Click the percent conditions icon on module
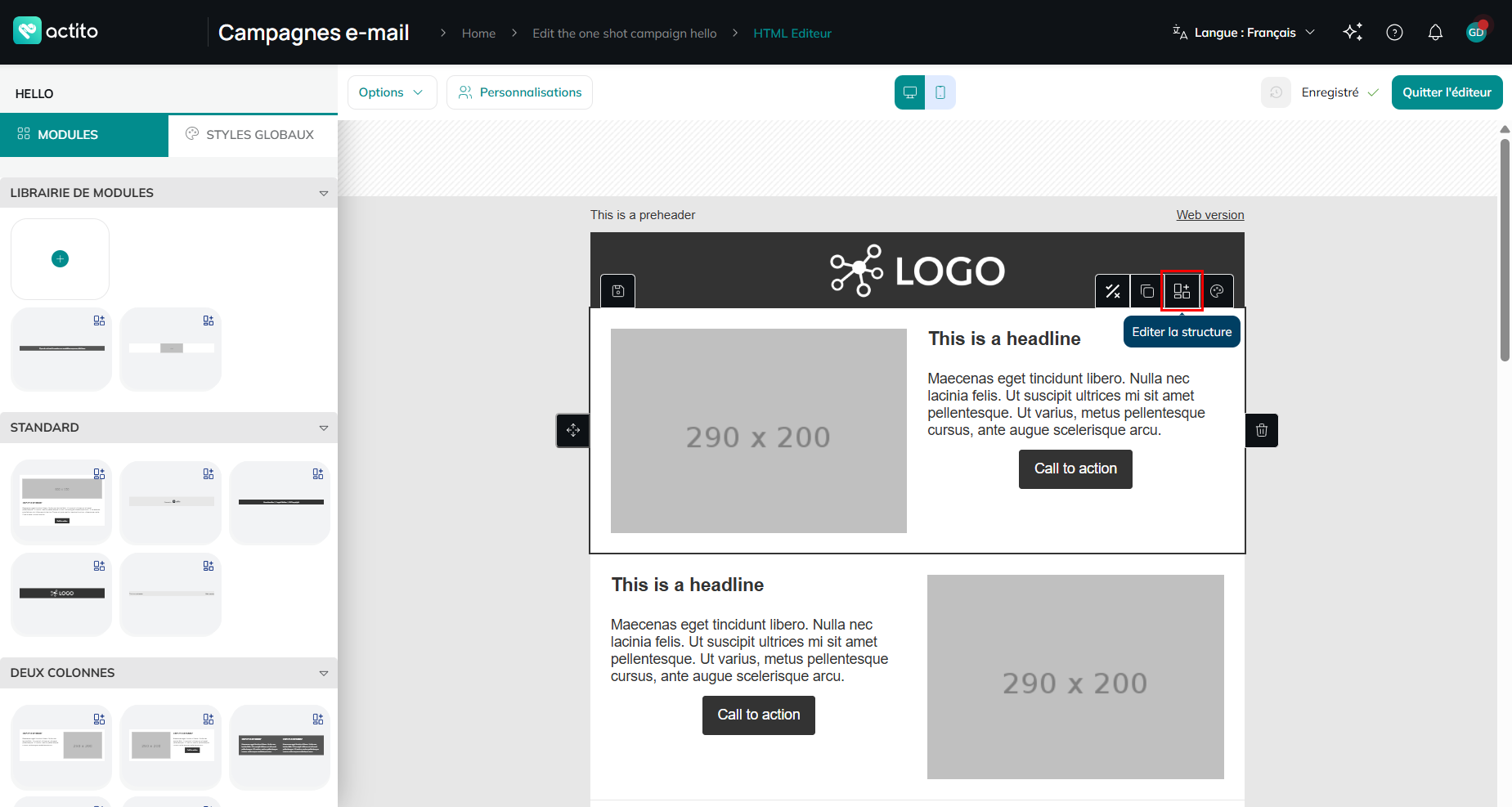The image size is (1512, 807). (1113, 291)
